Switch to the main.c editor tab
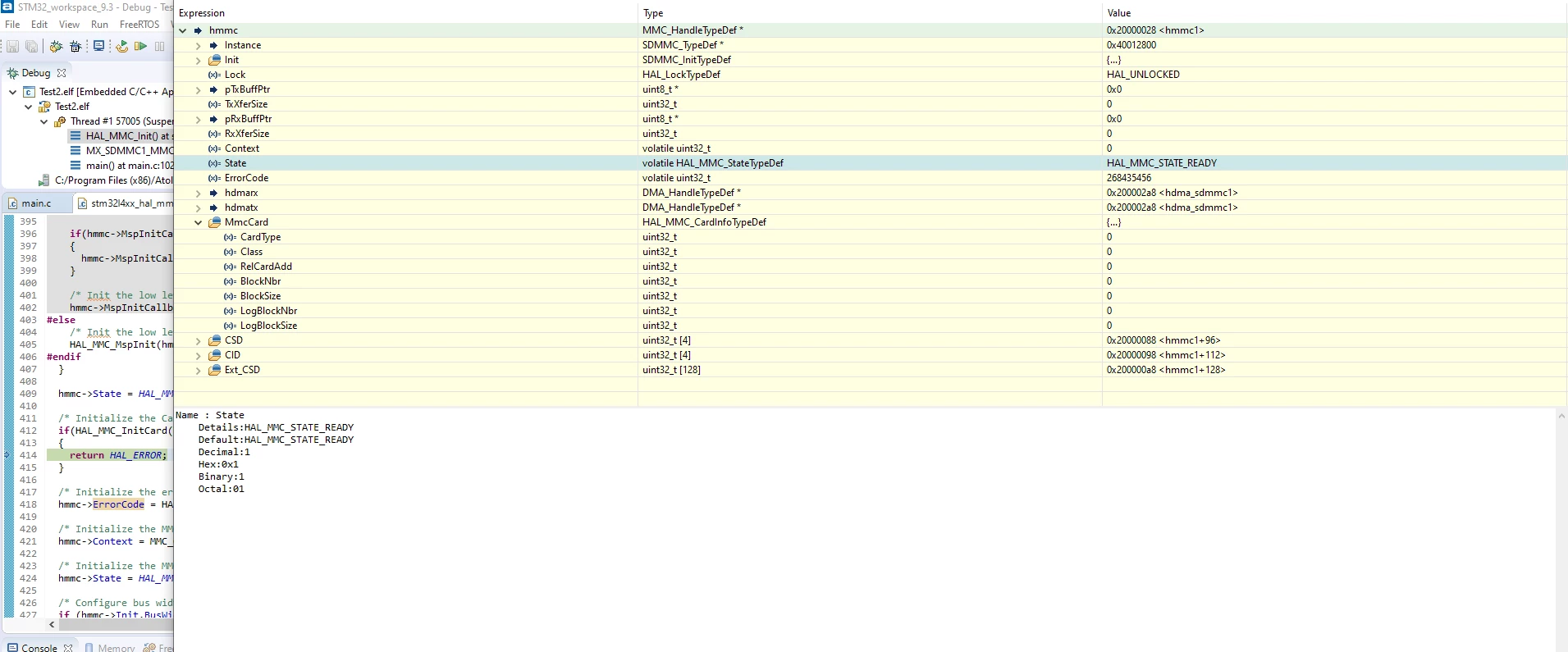 point(36,203)
